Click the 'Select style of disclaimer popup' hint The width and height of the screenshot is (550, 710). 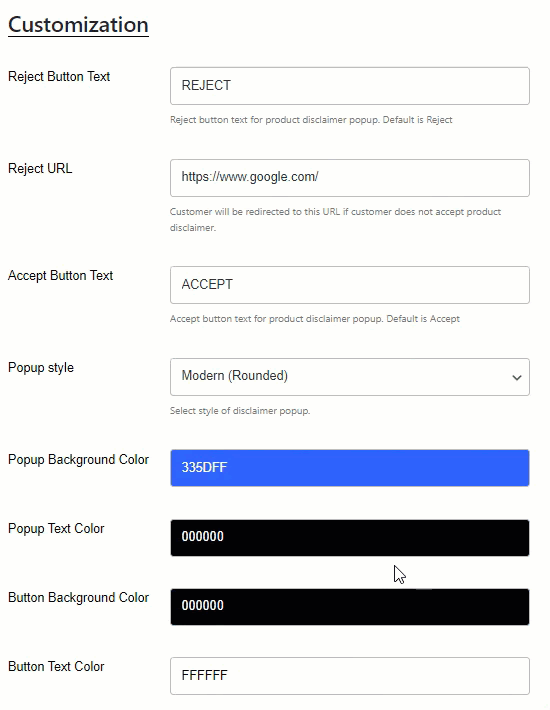coord(240,411)
